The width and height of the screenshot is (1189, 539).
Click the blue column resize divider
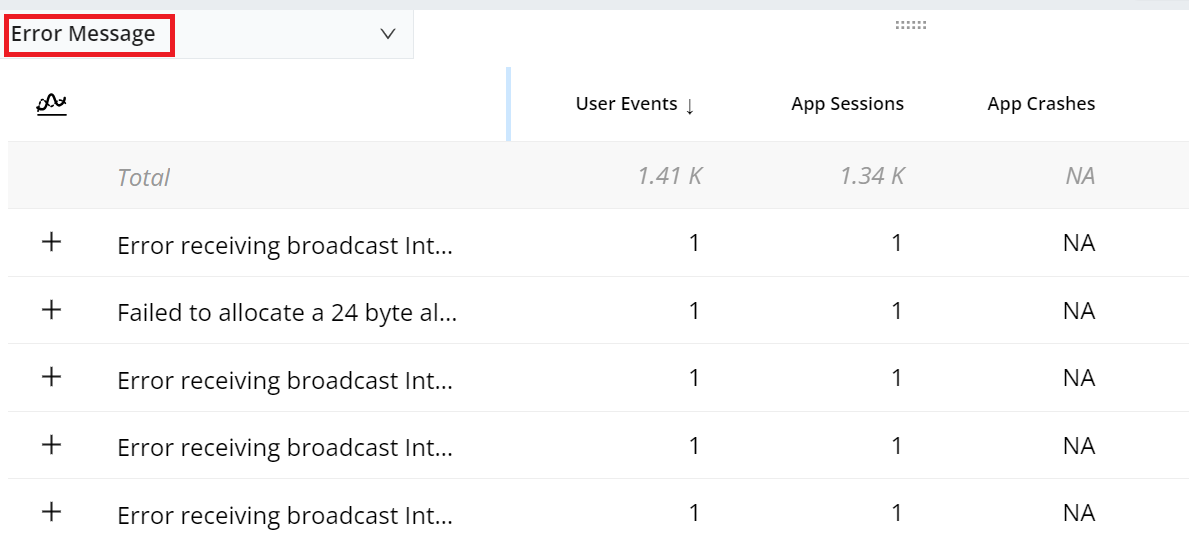coord(509,104)
